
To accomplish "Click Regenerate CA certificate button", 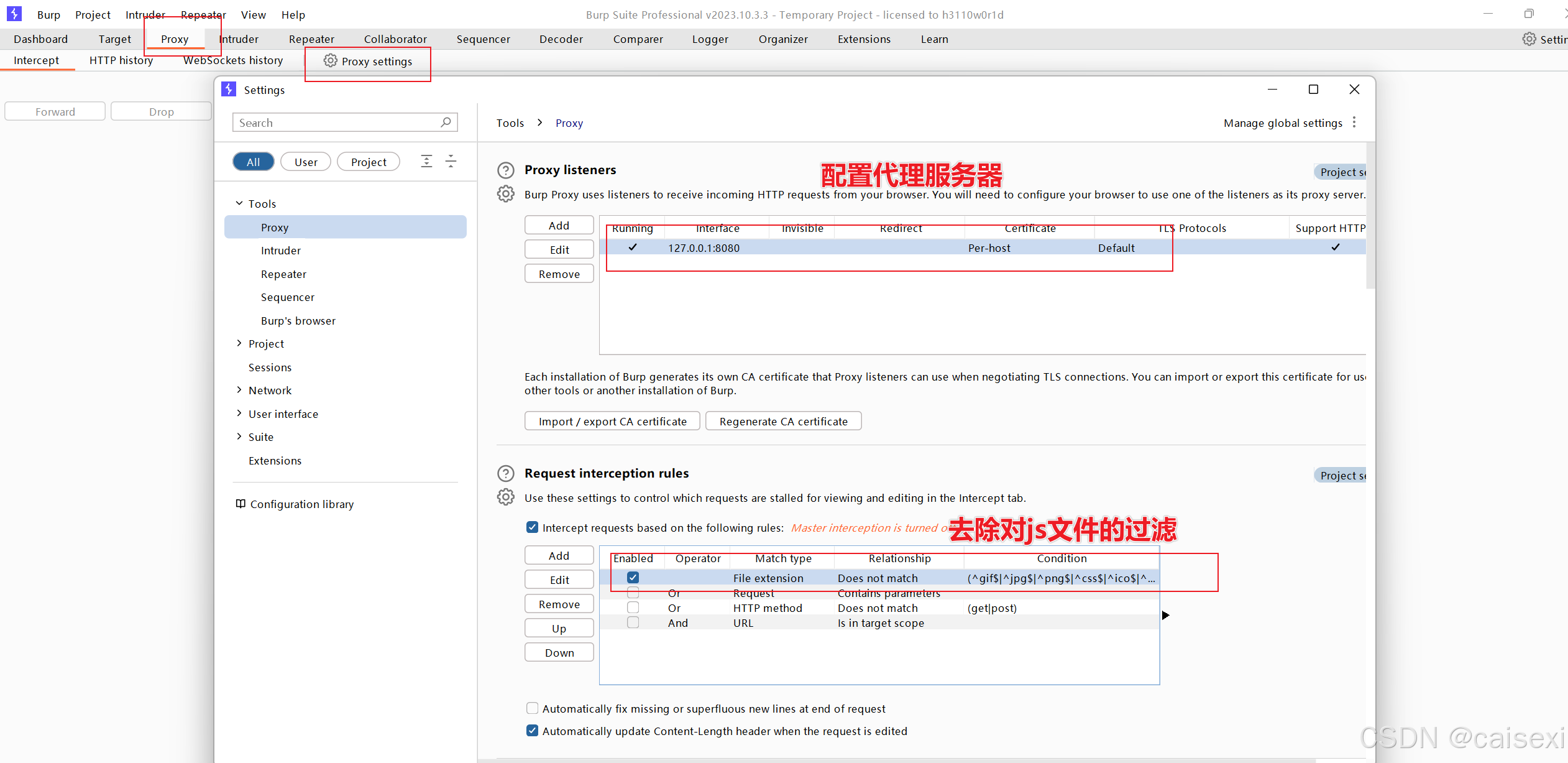I will [x=783, y=421].
